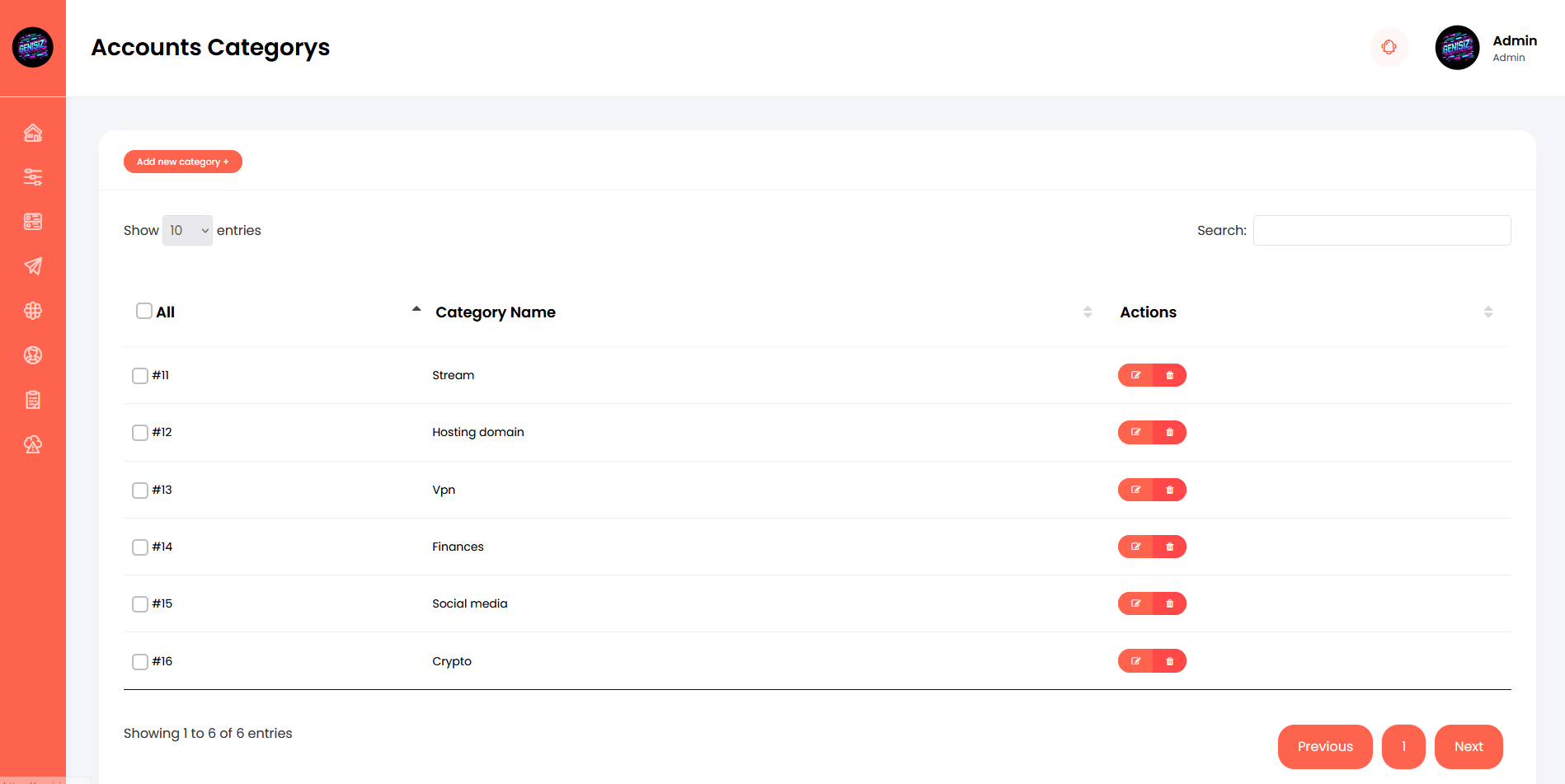Open the notifications bell icon

click(x=1389, y=47)
